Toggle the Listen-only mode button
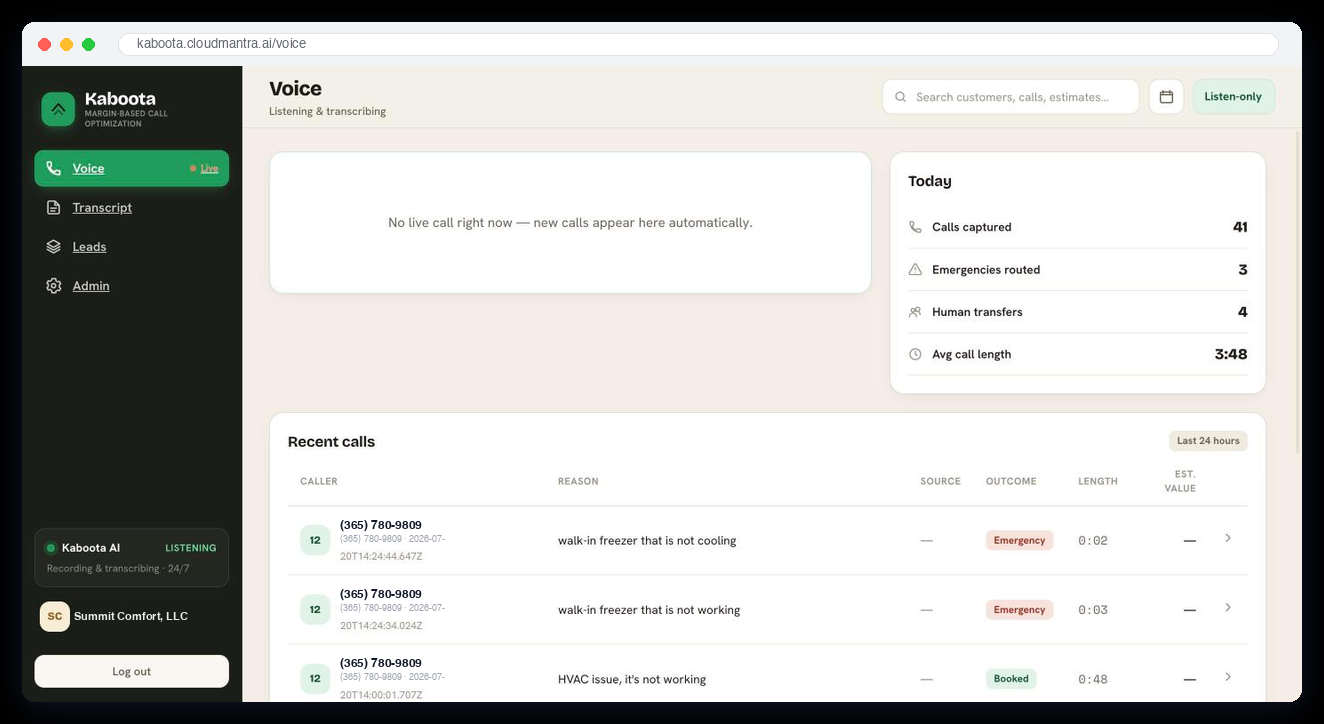 tap(1233, 97)
